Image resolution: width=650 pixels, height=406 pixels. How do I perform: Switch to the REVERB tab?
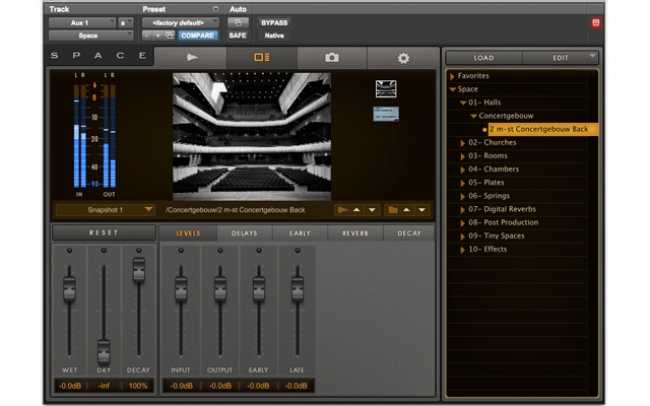point(355,233)
